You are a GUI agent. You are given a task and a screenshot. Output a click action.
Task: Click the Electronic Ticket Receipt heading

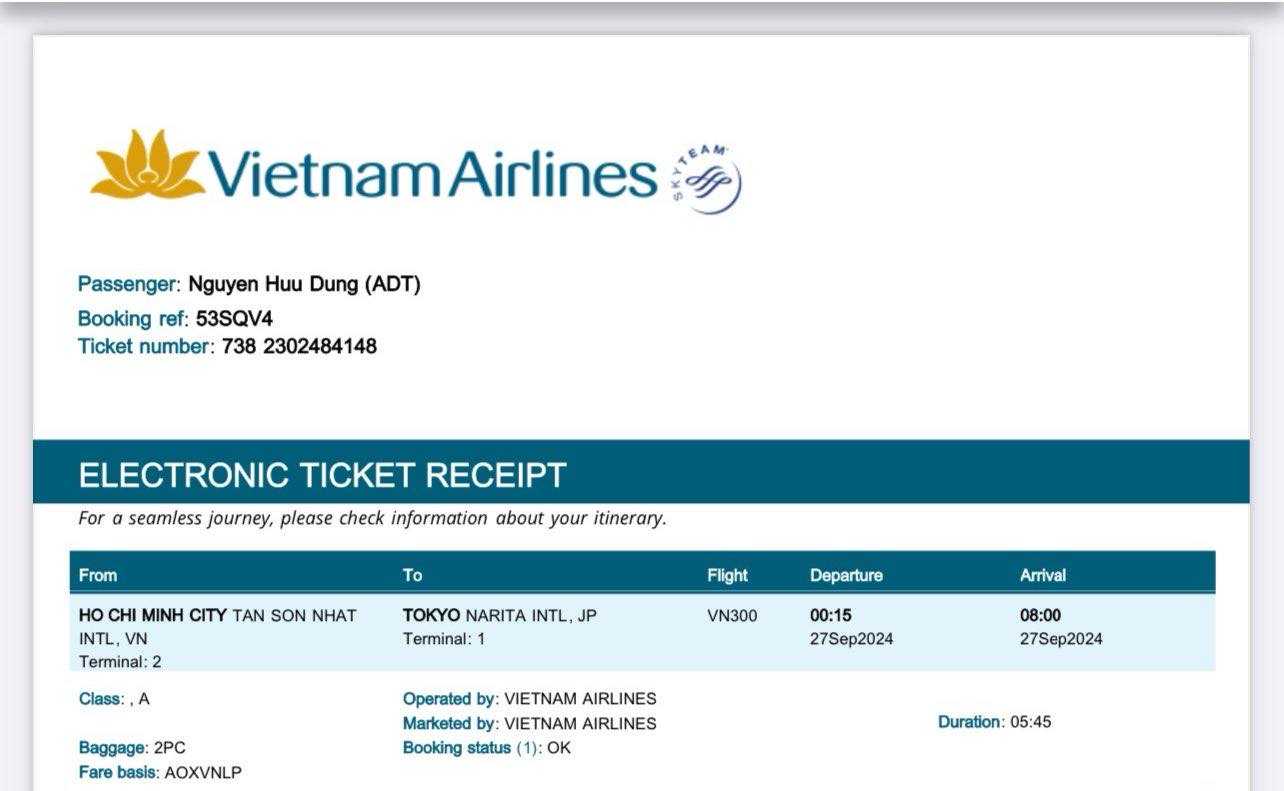322,475
